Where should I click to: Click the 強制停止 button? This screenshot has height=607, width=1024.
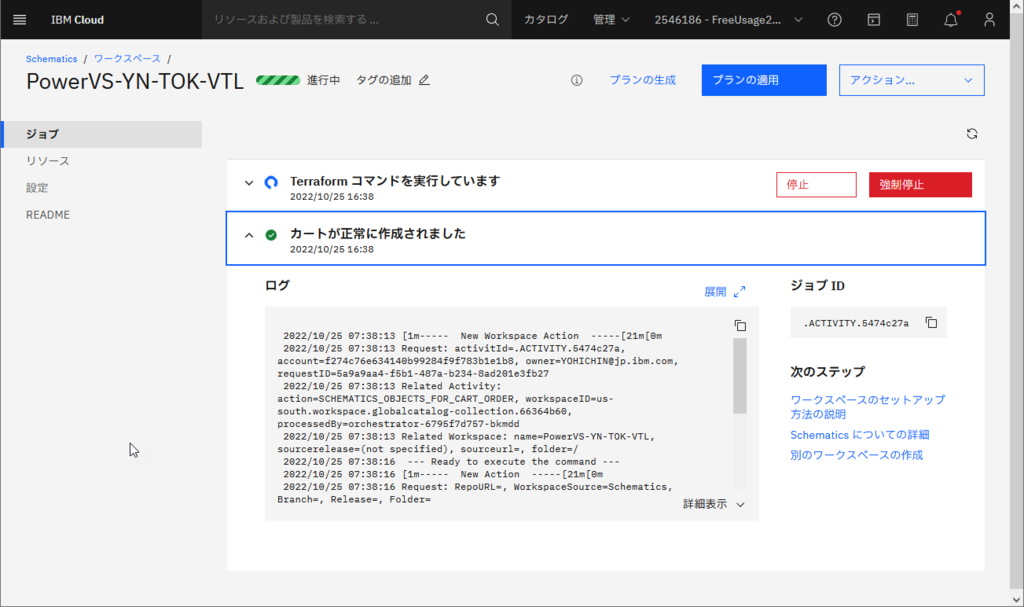[x=920, y=185]
